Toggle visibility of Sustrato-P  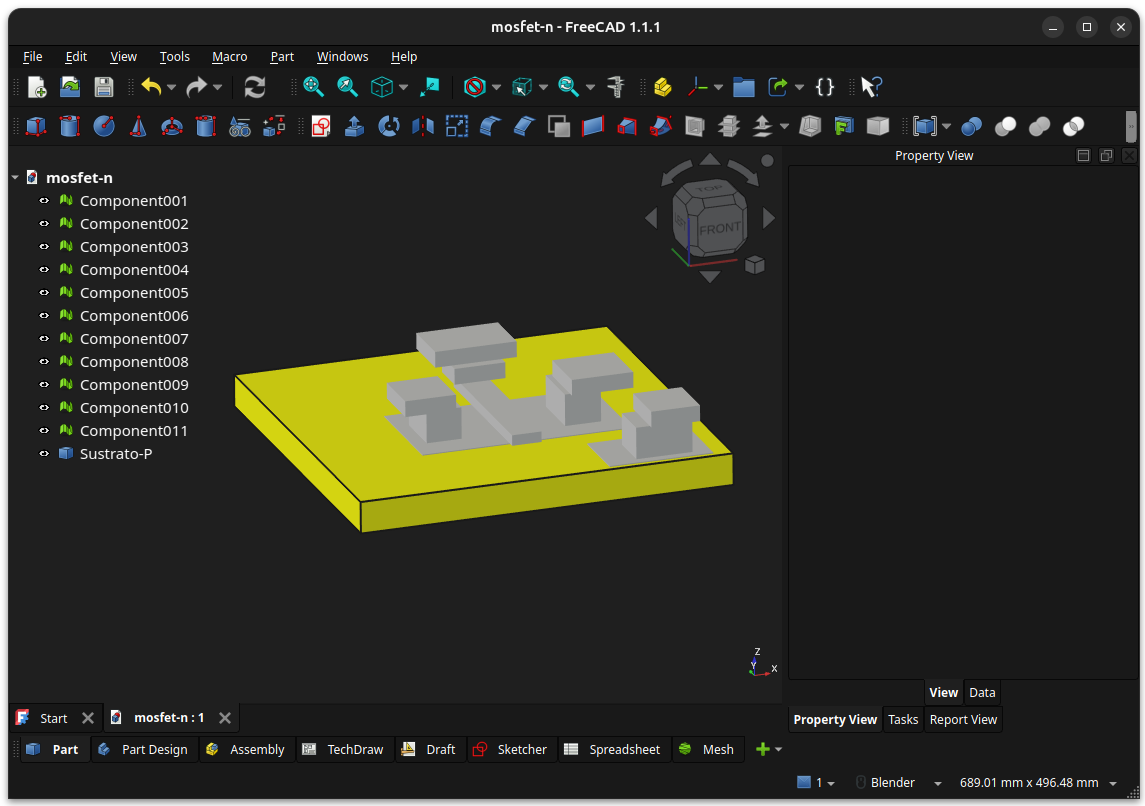pyautogui.click(x=44, y=453)
